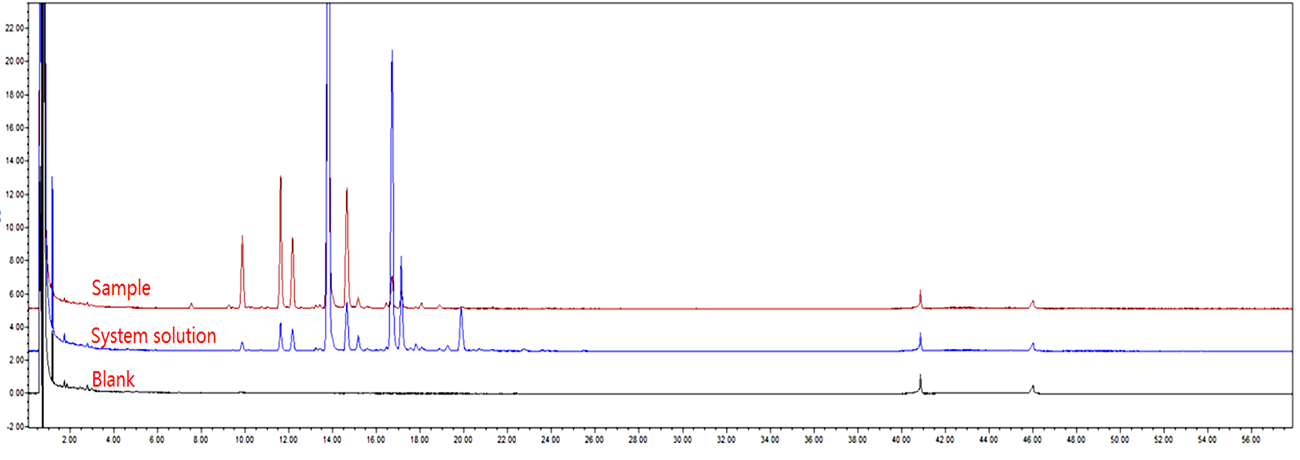Click the 22.00 label on the vertical axis
Screen dimensions: 1300x460
[x=14, y=27]
